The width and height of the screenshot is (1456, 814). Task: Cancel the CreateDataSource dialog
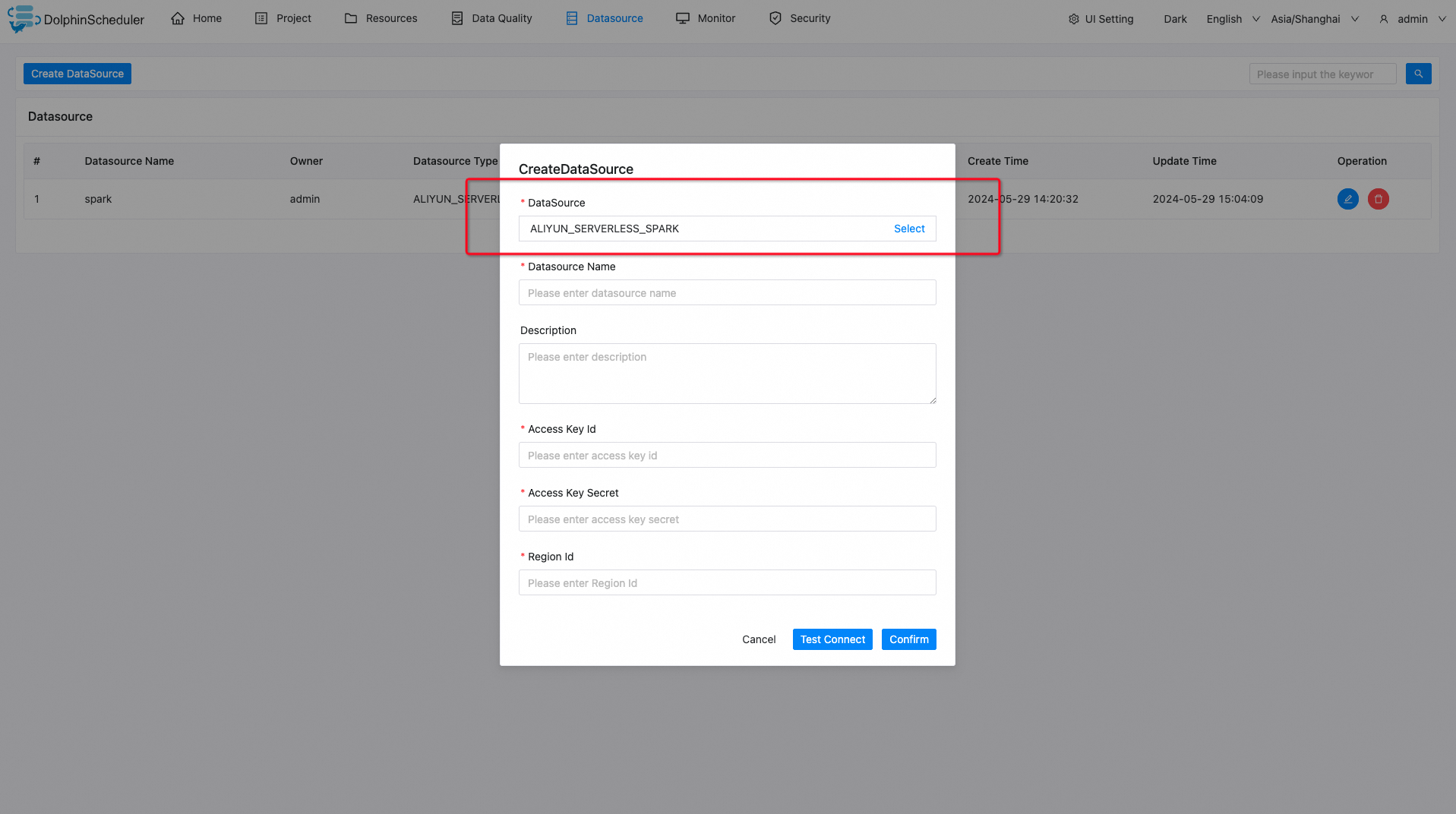[759, 639]
